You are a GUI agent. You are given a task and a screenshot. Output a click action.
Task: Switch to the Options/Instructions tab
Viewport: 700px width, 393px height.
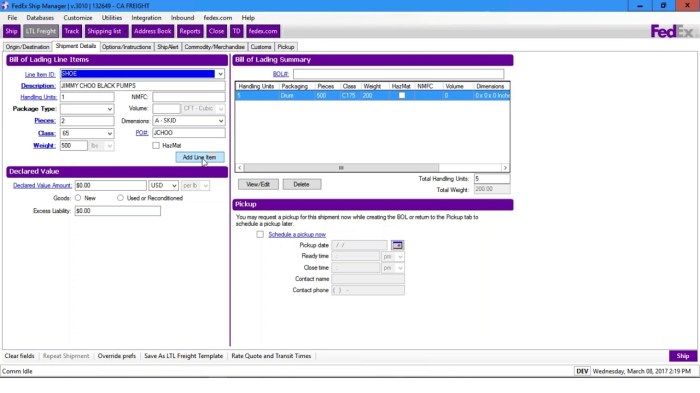click(126, 47)
